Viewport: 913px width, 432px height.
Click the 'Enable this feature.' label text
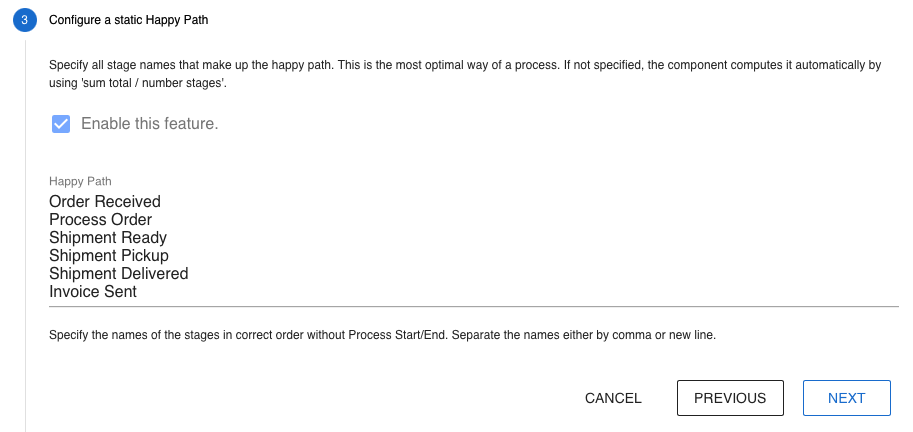coord(149,124)
